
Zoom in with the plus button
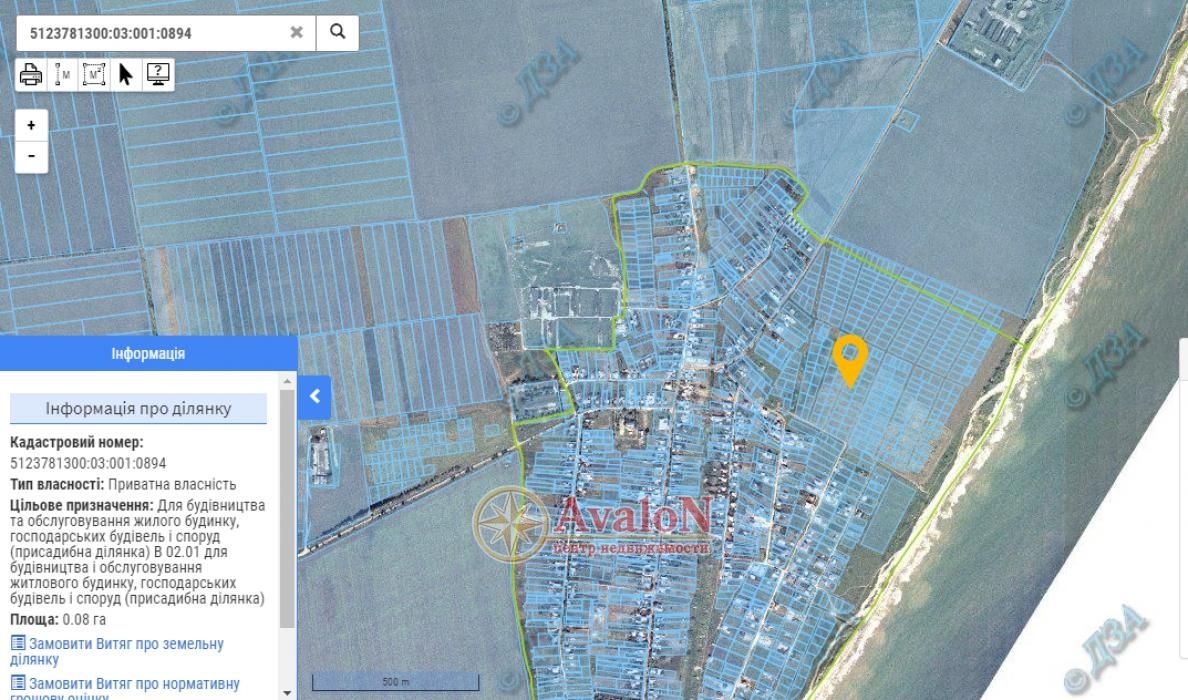(31, 125)
